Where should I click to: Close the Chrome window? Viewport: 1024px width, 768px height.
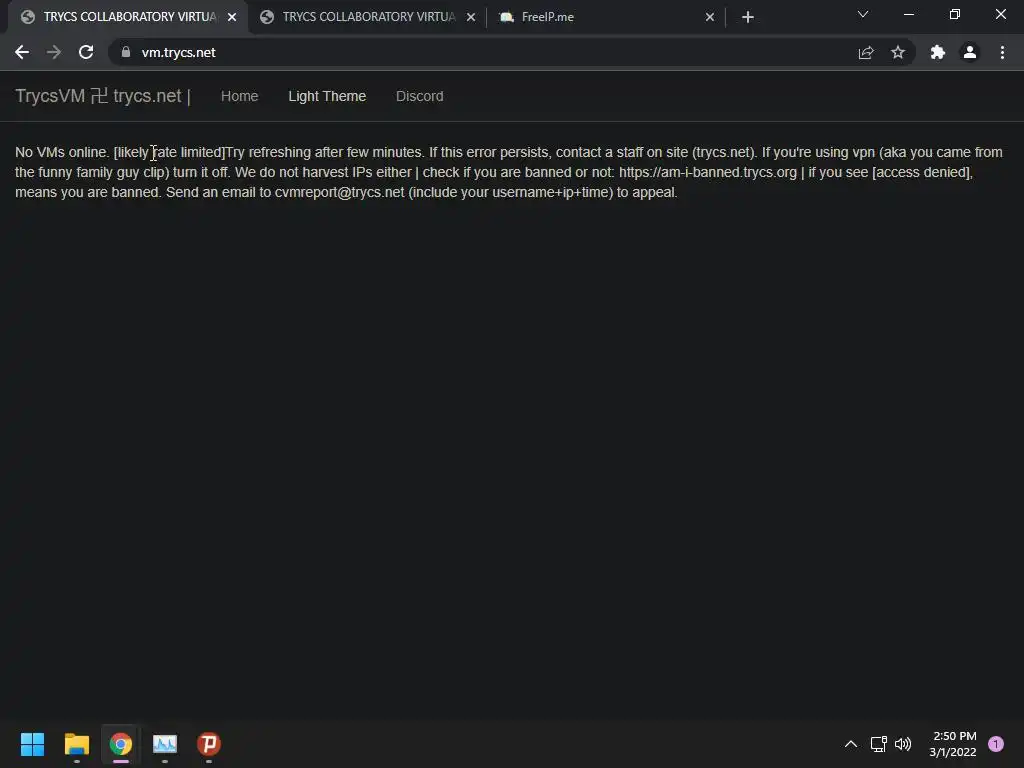[1000, 14]
